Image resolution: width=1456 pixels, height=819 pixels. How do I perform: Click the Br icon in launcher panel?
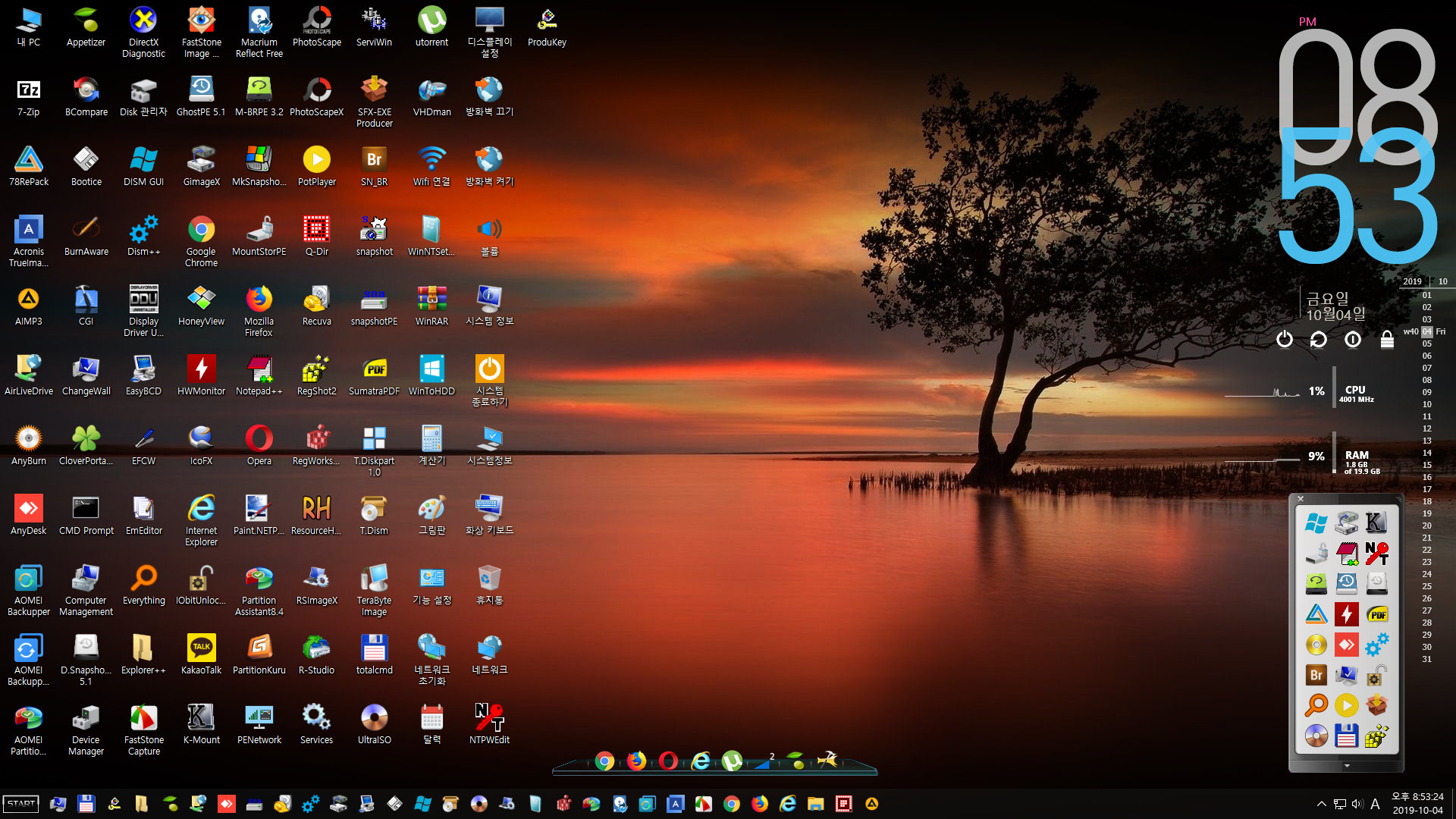point(1316,675)
